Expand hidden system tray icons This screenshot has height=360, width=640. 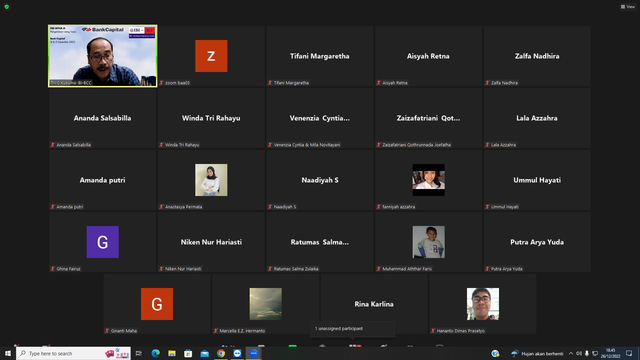[x=571, y=353]
